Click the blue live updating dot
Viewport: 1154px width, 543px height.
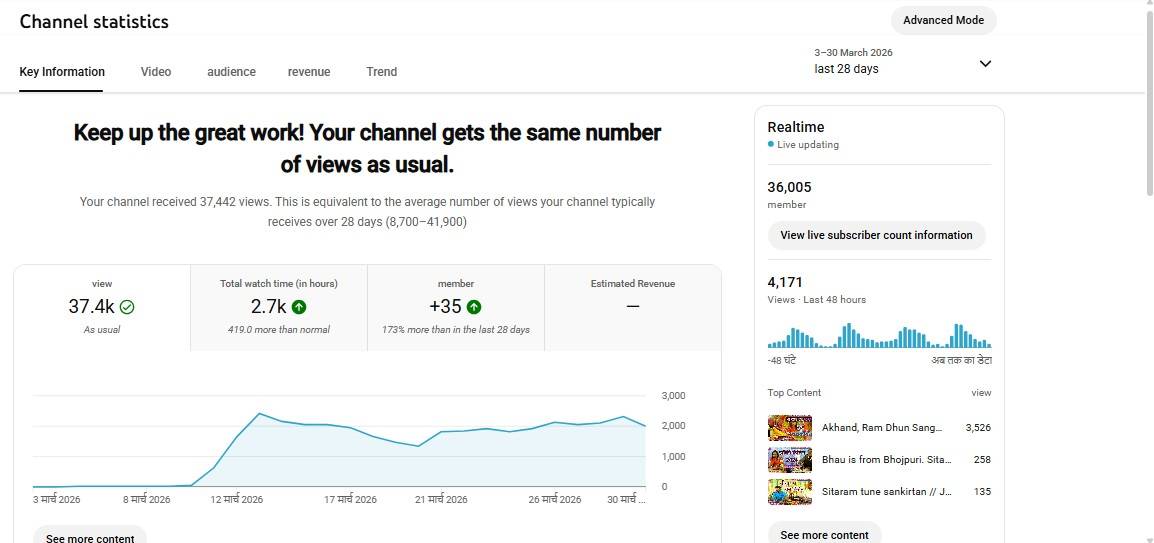(770, 145)
